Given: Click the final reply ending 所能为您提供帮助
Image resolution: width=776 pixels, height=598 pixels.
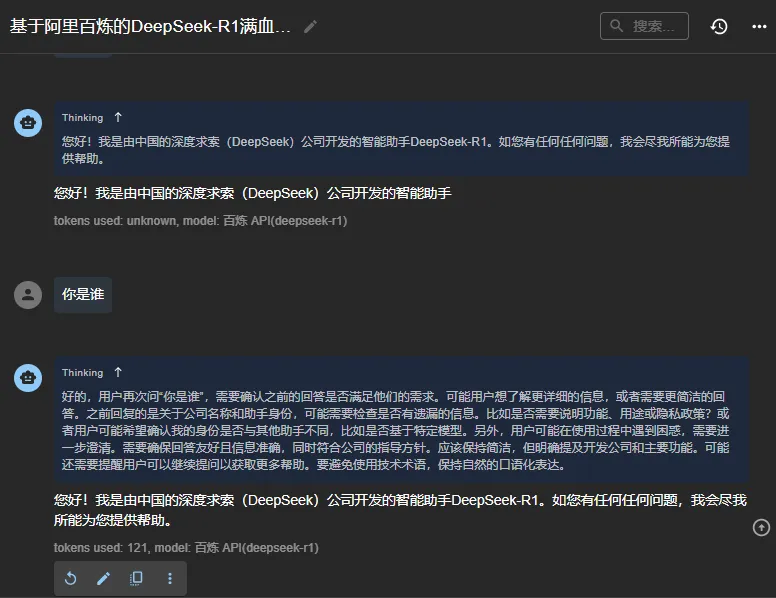Looking at the screenshot, I should [400, 510].
